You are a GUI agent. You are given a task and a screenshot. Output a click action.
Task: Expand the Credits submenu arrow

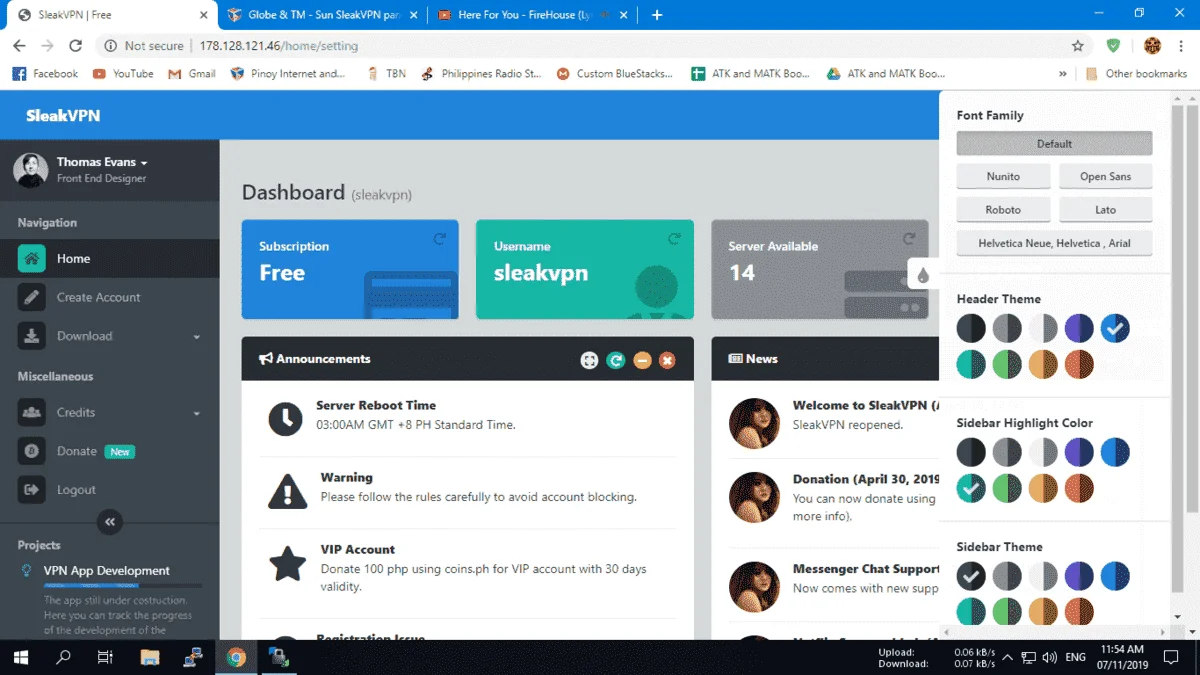coord(197,413)
